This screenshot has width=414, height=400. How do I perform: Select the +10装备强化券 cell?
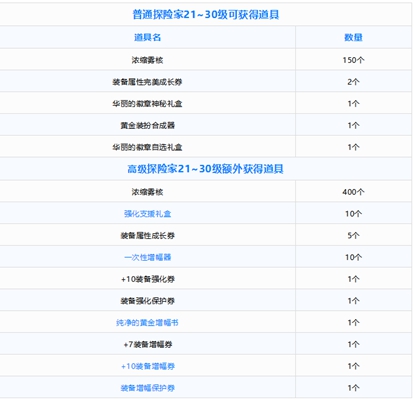click(147, 279)
